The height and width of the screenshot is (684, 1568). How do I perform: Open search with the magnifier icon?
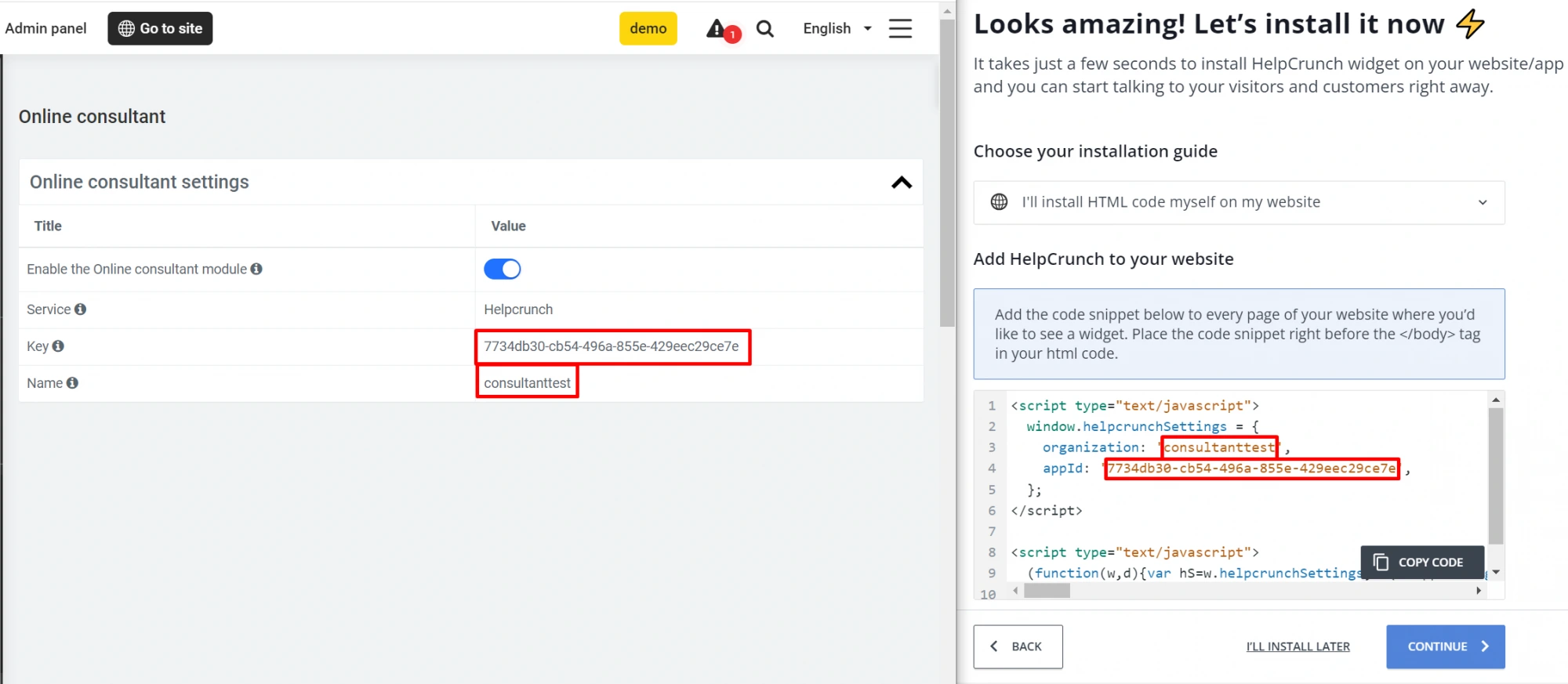(x=764, y=29)
